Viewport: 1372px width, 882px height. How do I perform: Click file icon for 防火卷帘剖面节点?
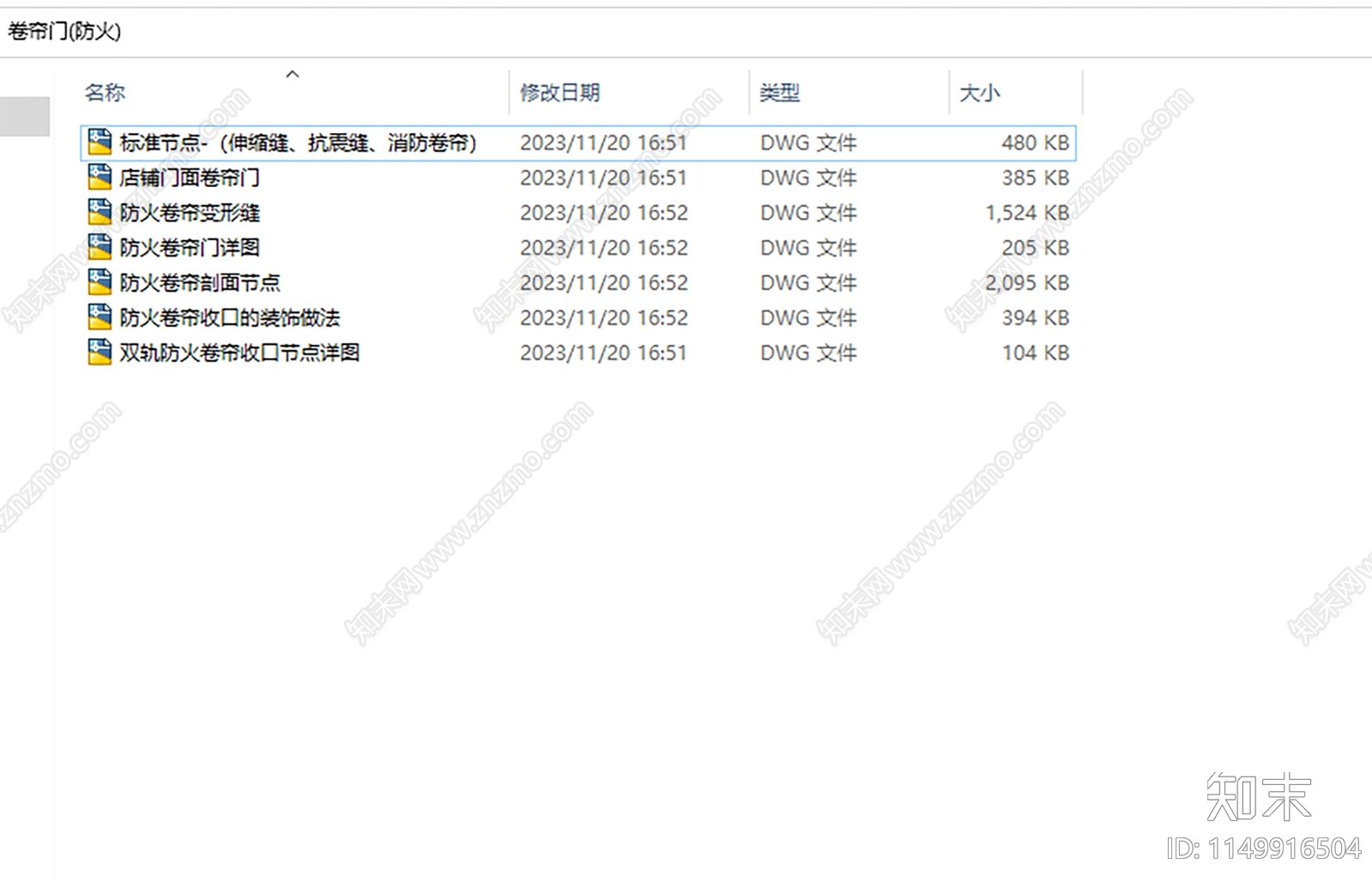[x=99, y=282]
